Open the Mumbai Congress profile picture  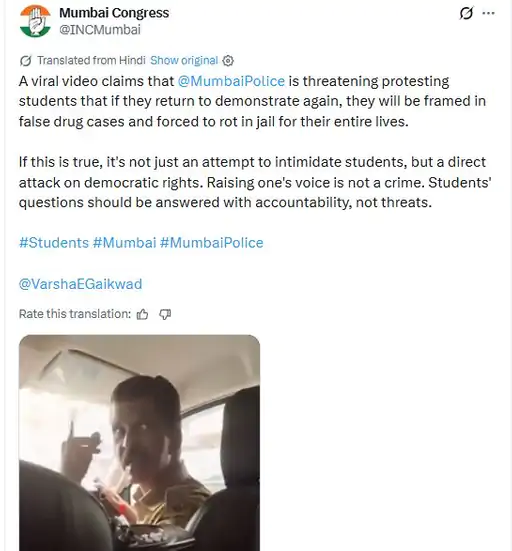35,21
